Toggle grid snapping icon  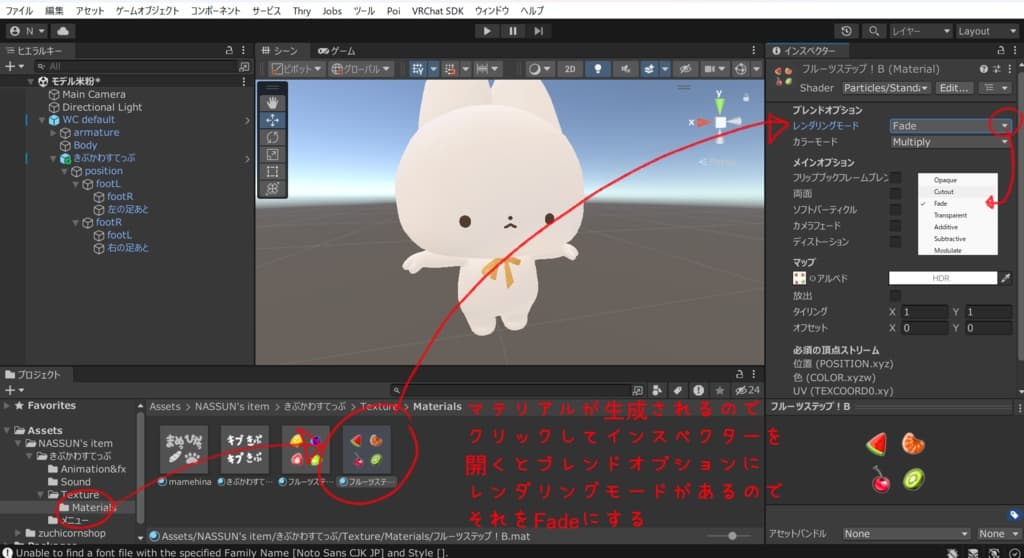[x=418, y=69]
